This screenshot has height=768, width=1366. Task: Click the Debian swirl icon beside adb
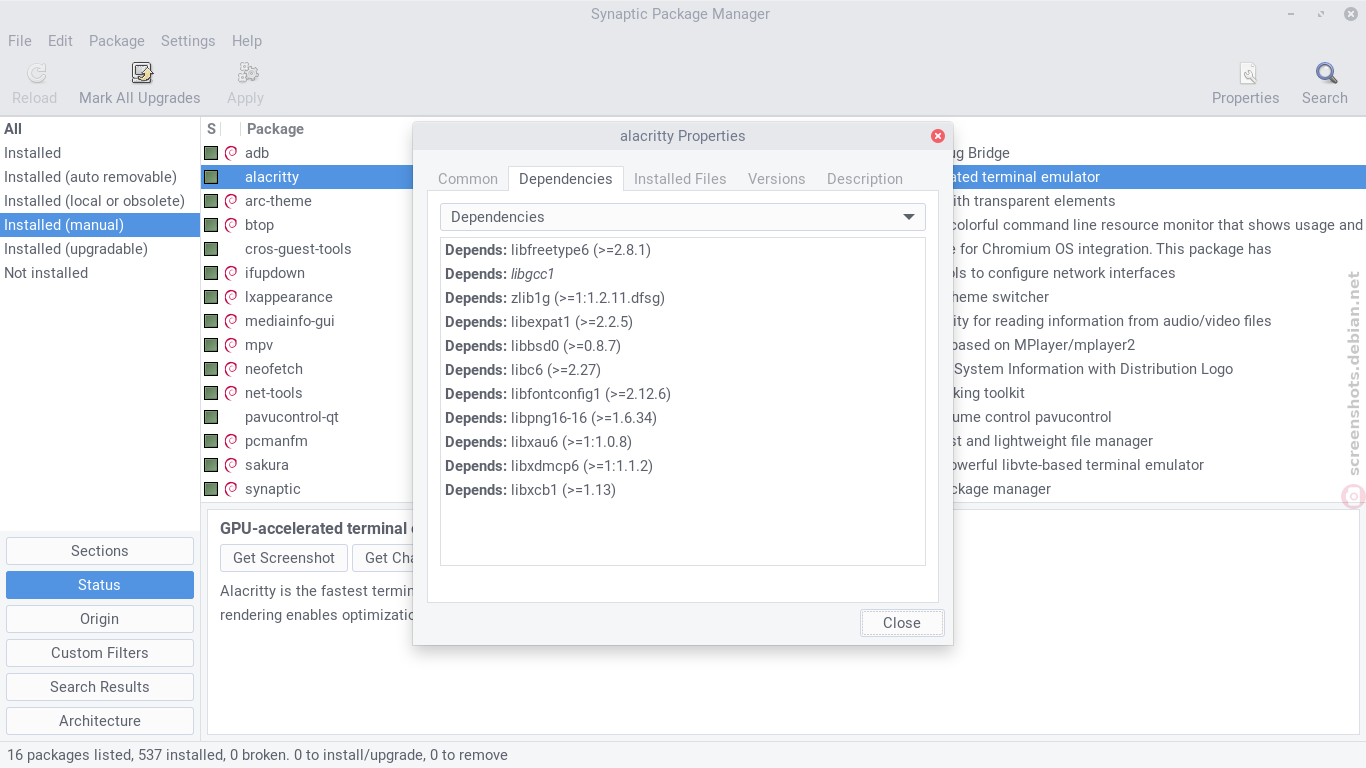pyautogui.click(x=231, y=153)
